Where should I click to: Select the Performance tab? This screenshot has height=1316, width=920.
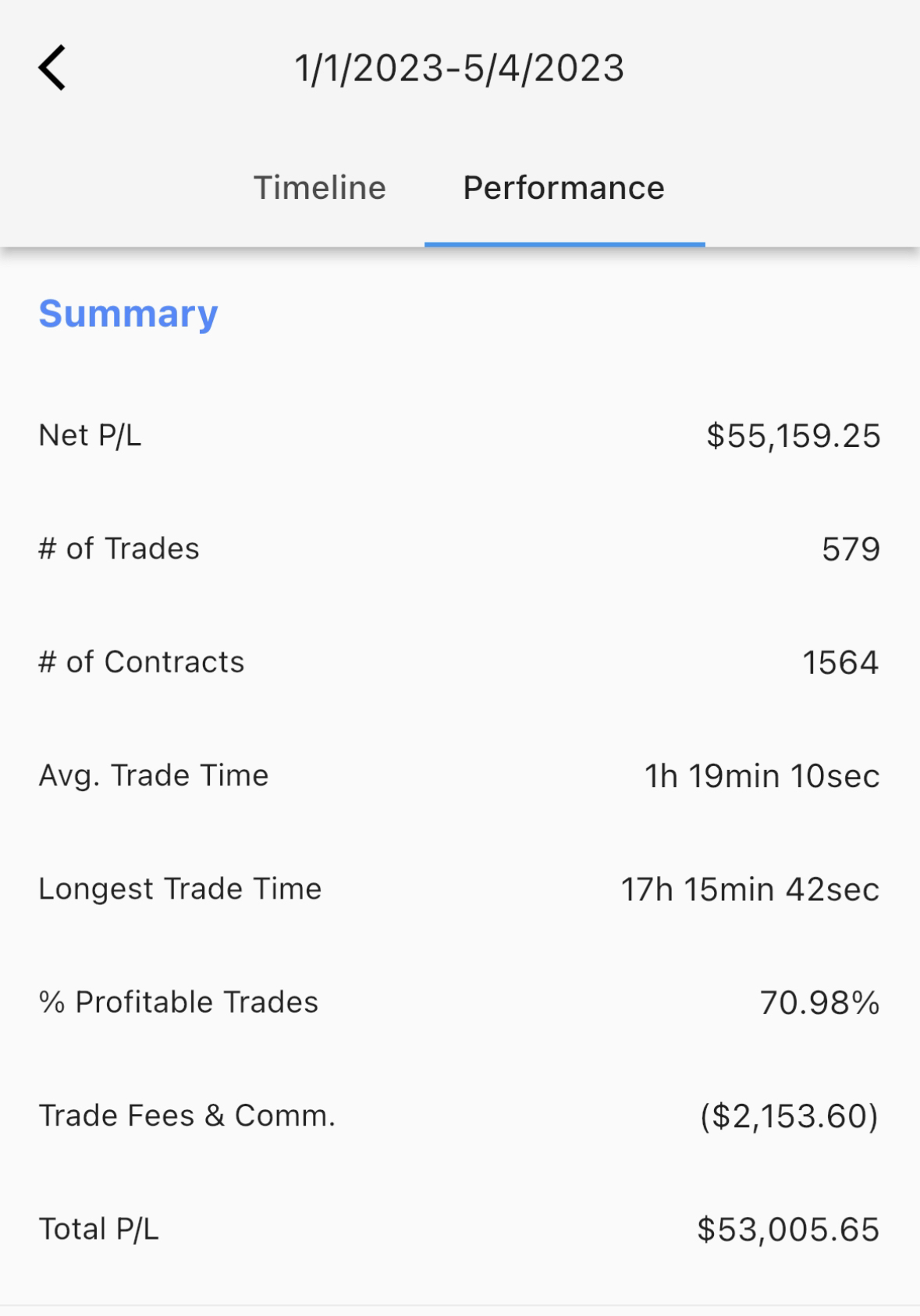pyautogui.click(x=564, y=188)
